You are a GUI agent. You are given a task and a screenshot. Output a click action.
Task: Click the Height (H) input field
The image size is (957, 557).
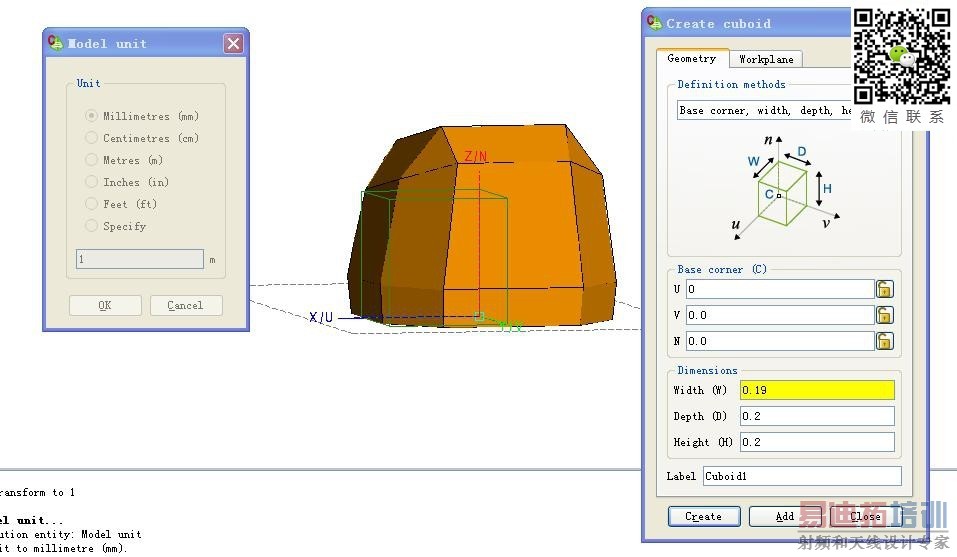point(817,442)
